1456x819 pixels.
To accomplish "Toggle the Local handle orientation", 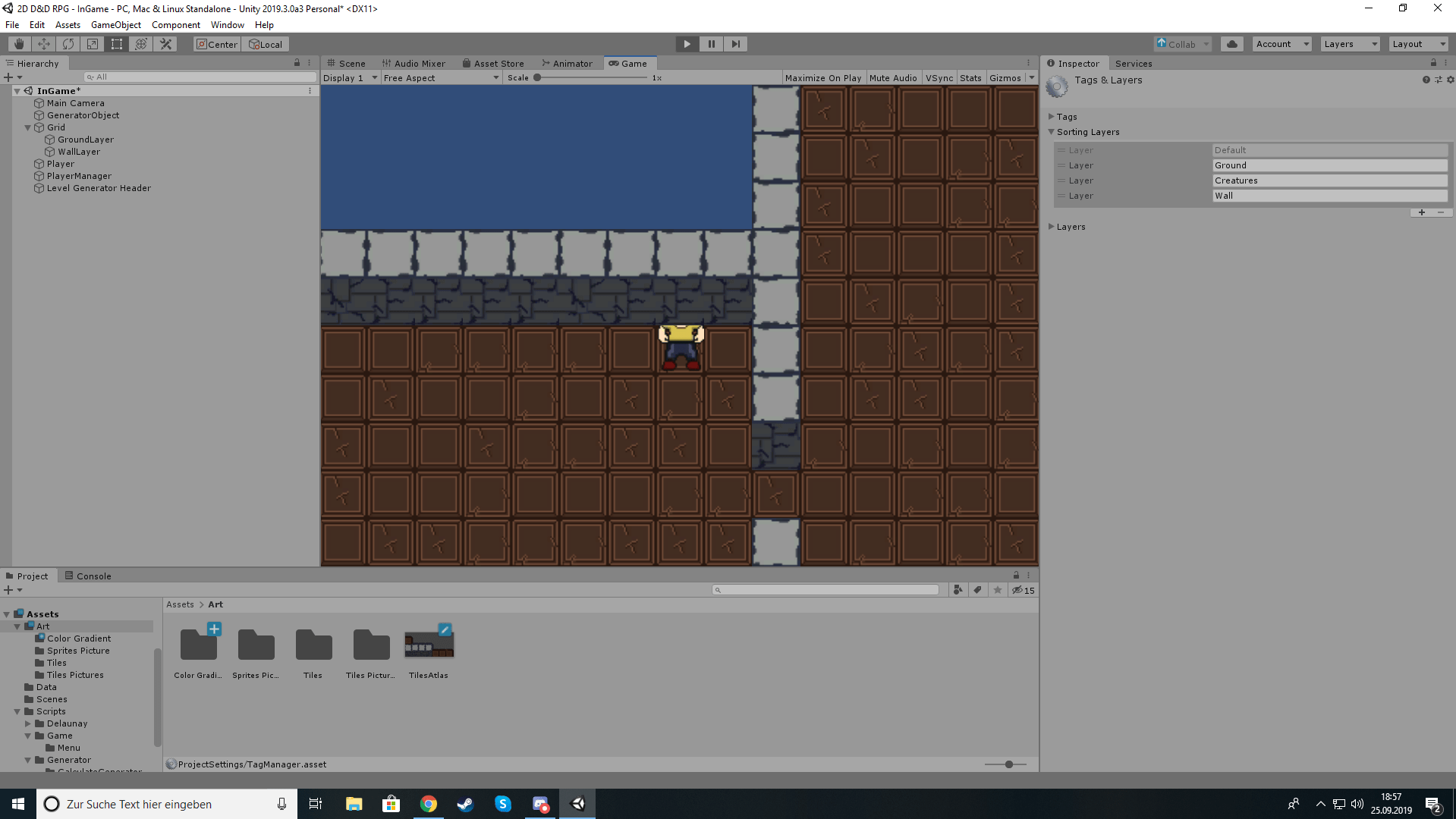I will 265,44.
